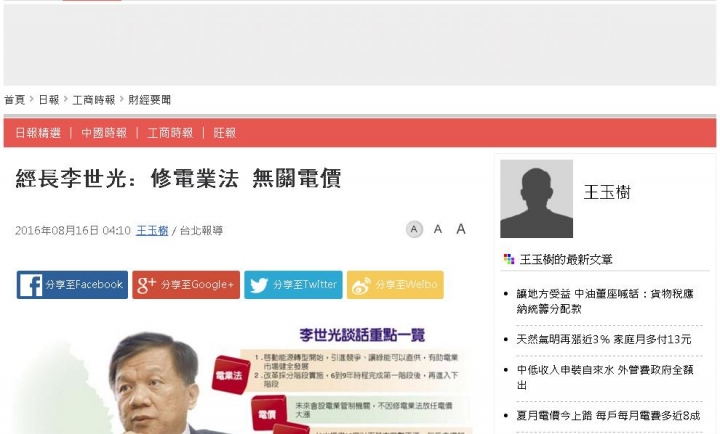Click author link 王玉樹 beside date
Screen dimensions: 720x434
click(x=152, y=230)
